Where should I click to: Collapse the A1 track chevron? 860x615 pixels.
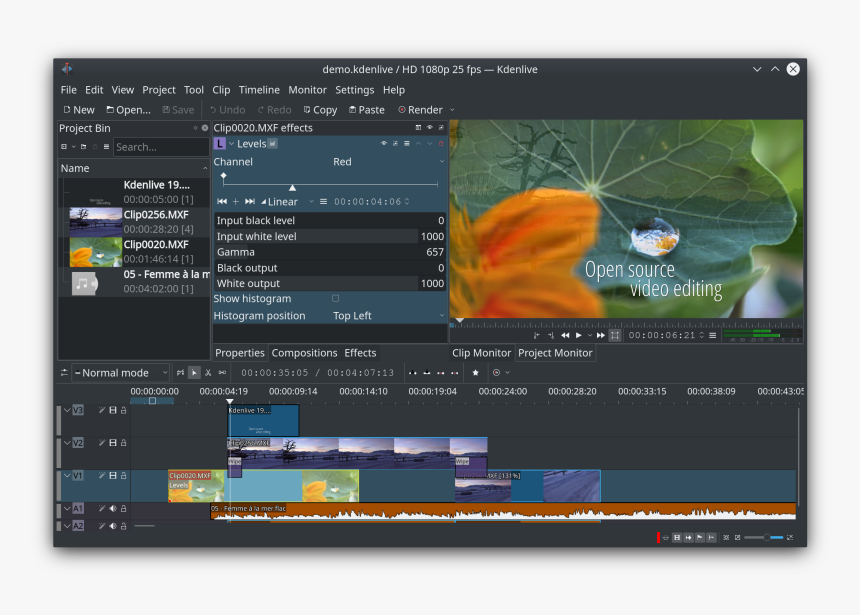67,509
